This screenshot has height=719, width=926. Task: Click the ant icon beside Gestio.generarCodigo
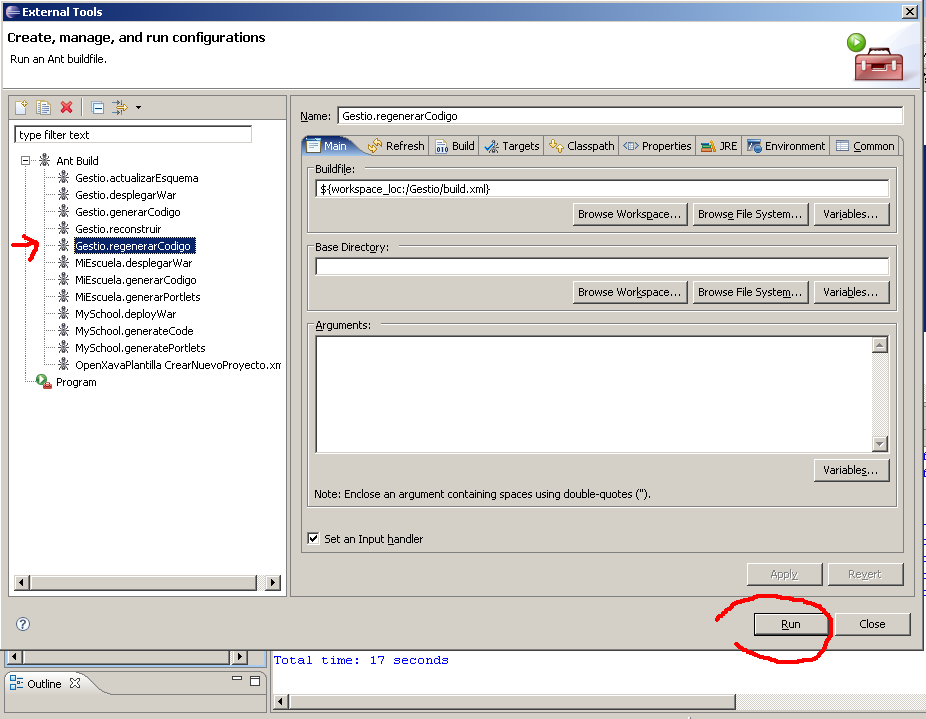(x=63, y=212)
